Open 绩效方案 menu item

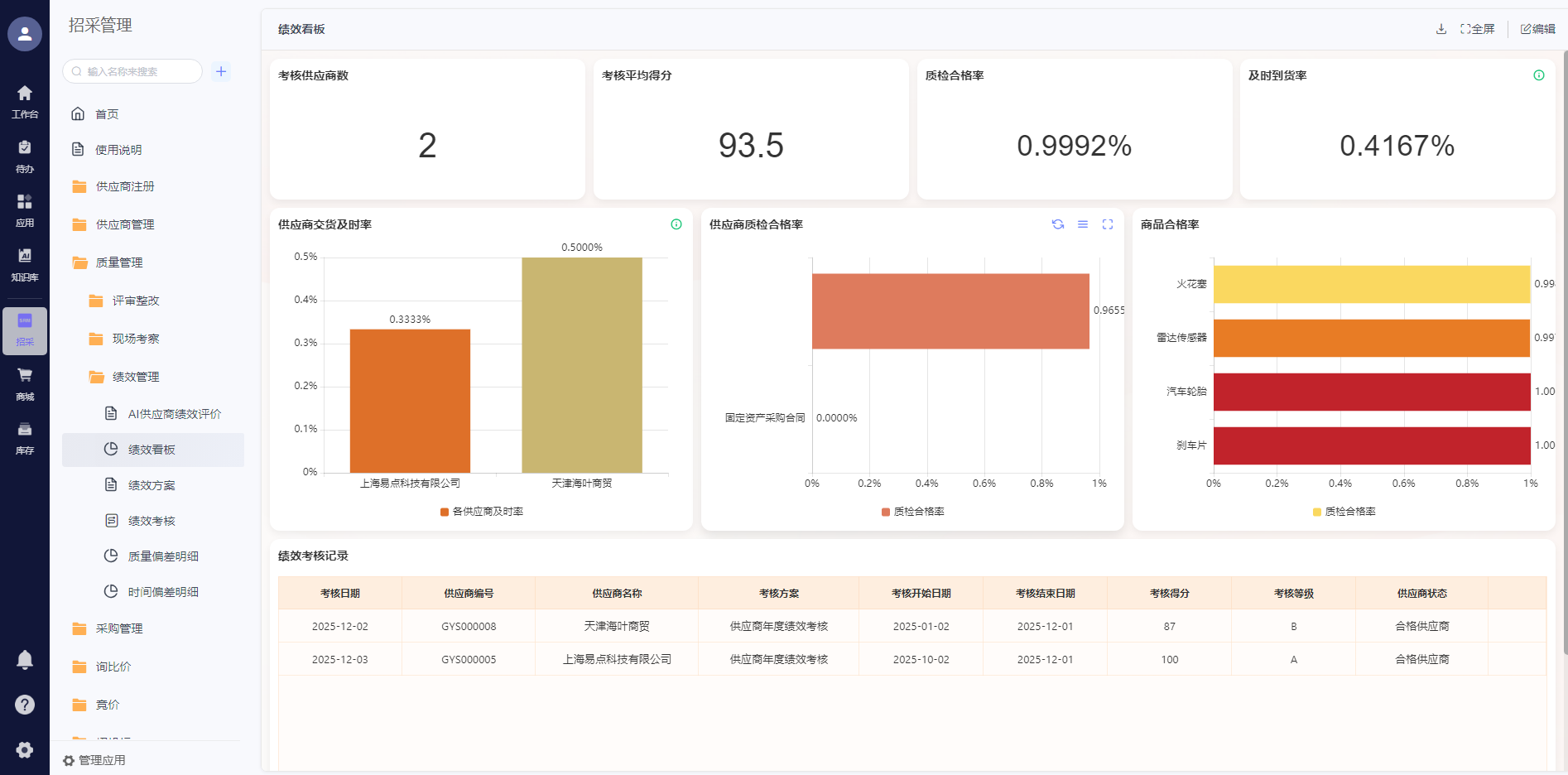coord(152,485)
